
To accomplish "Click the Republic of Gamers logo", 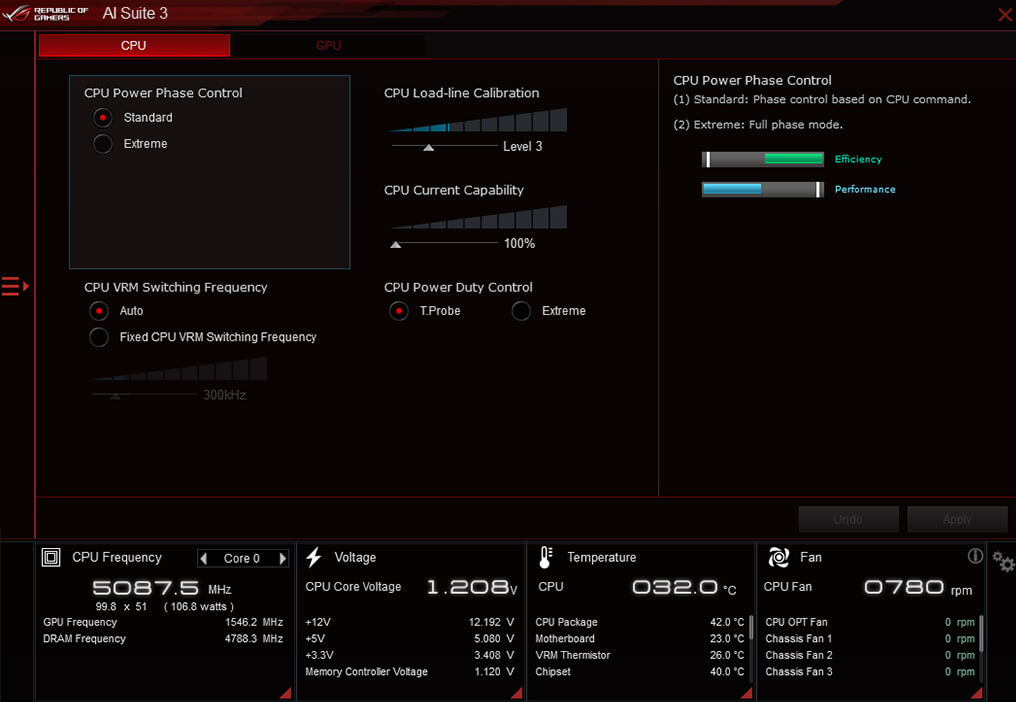I will coord(45,14).
